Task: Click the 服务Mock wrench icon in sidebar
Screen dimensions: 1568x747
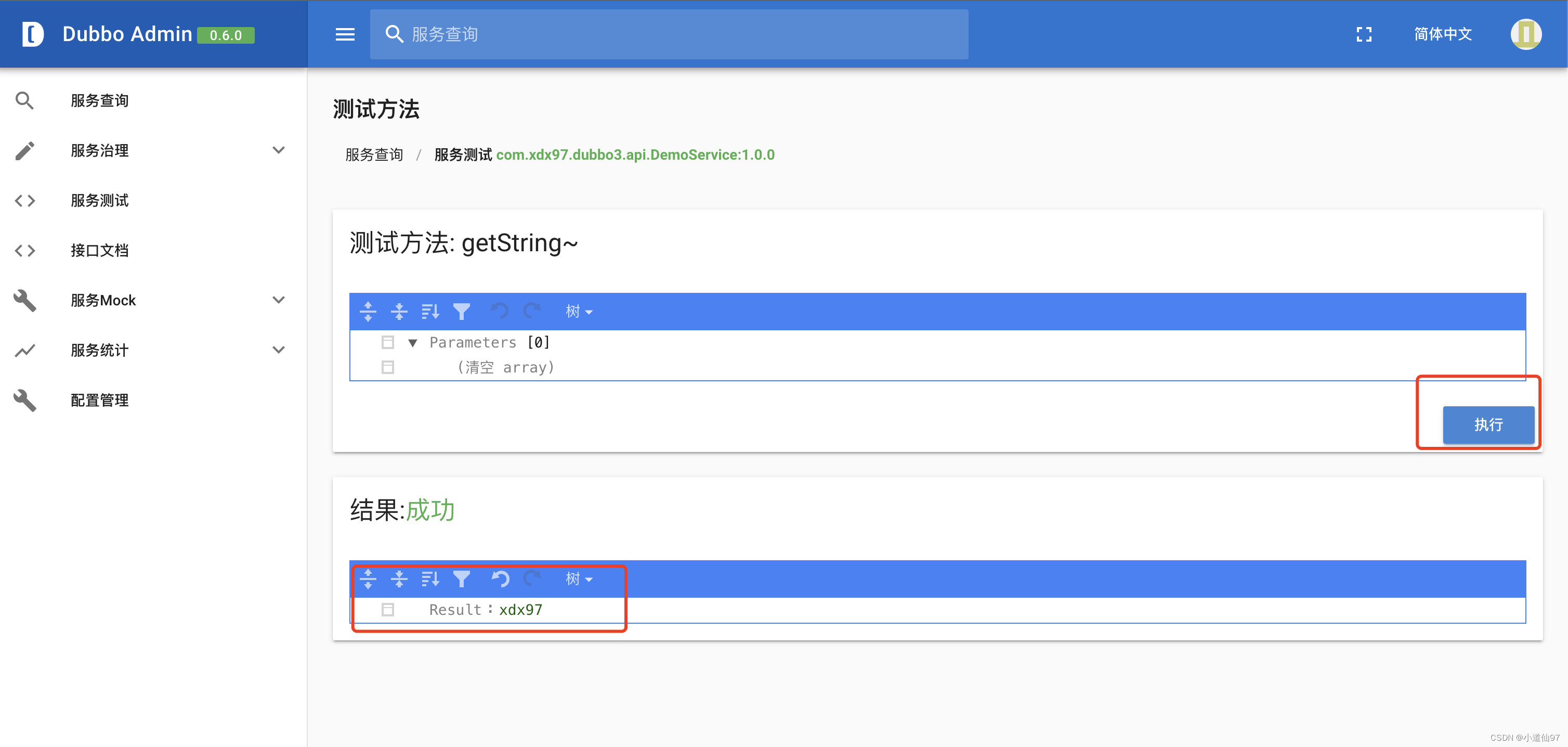Action: [24, 300]
